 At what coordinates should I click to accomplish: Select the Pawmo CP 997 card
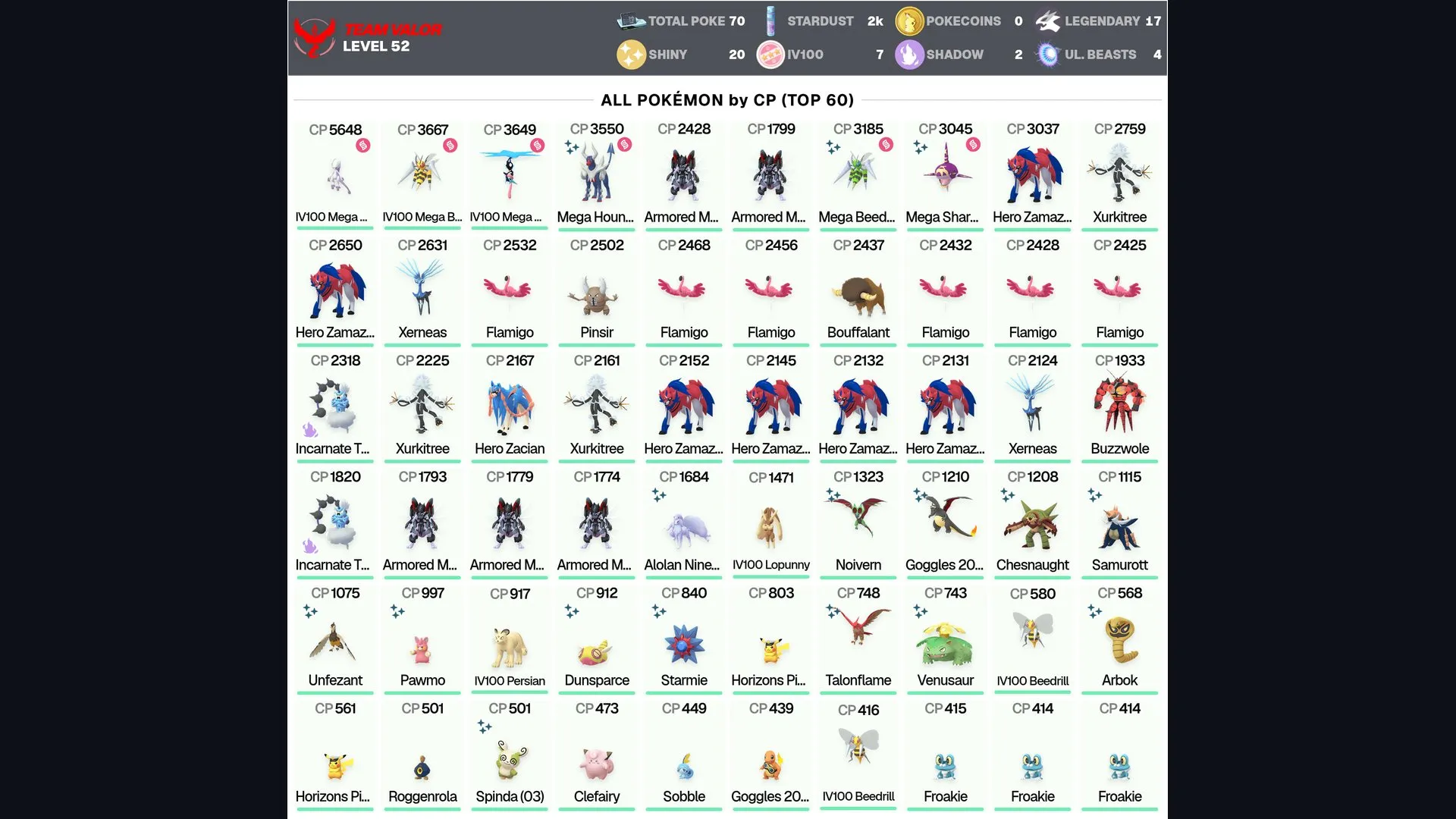[422, 639]
